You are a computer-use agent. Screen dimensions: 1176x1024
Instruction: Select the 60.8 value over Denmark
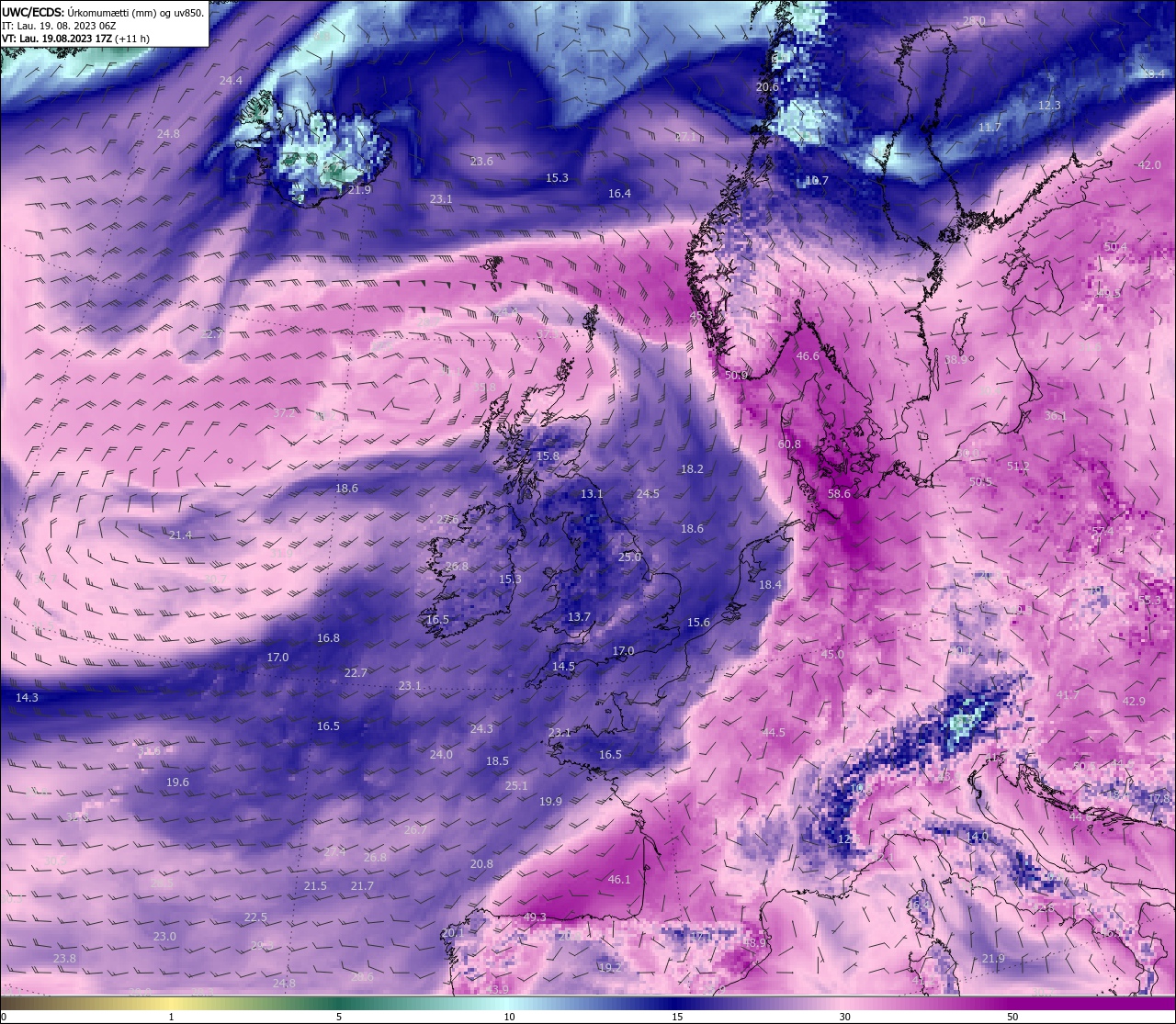(x=789, y=444)
